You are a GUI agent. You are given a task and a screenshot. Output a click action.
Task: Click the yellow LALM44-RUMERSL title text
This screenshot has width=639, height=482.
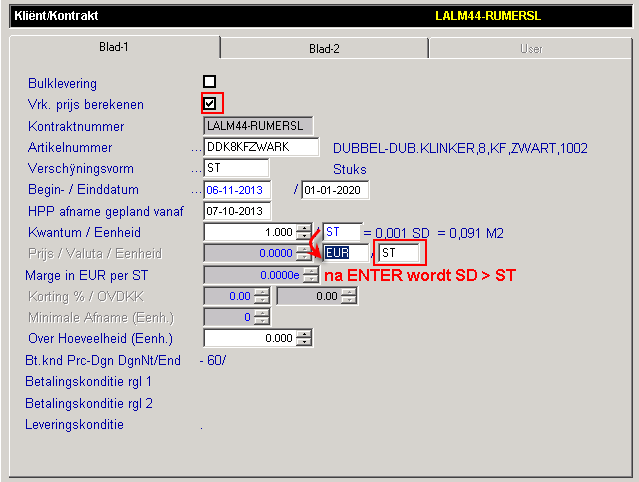click(488, 16)
